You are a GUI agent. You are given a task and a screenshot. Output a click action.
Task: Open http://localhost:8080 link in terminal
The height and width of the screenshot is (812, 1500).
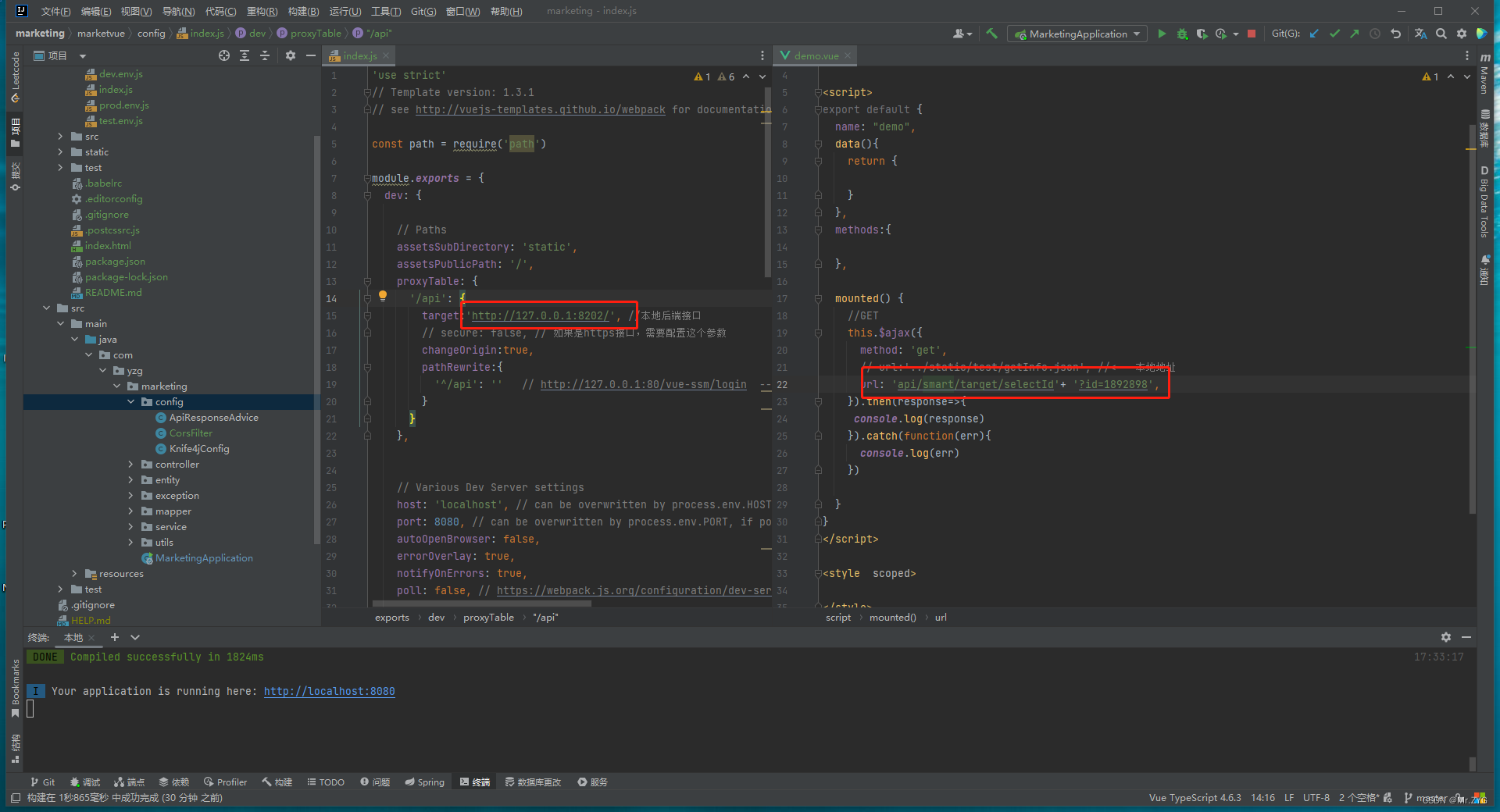click(329, 691)
